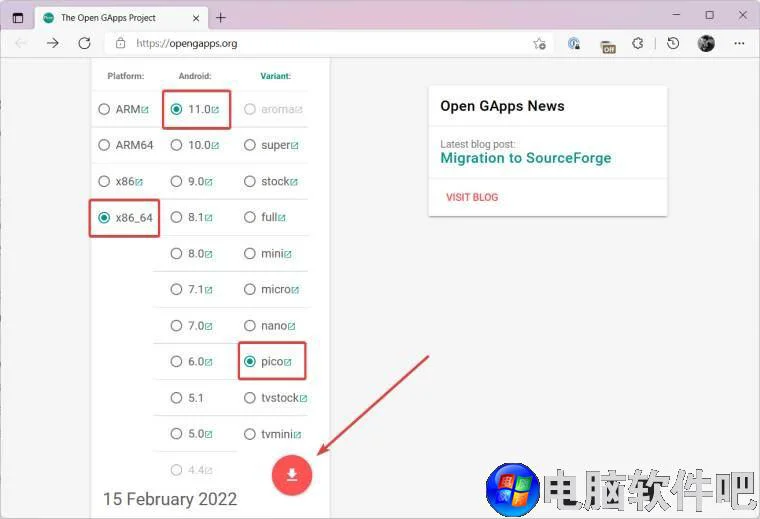760x519 pixels.
Task: Click the info link icon beside stock
Action: (x=294, y=182)
